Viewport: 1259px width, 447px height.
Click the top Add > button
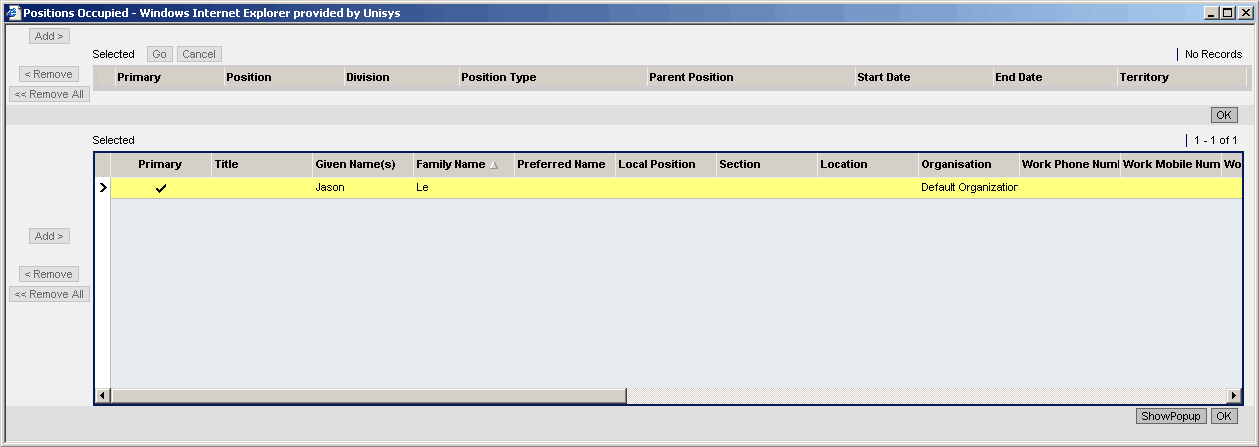point(49,36)
